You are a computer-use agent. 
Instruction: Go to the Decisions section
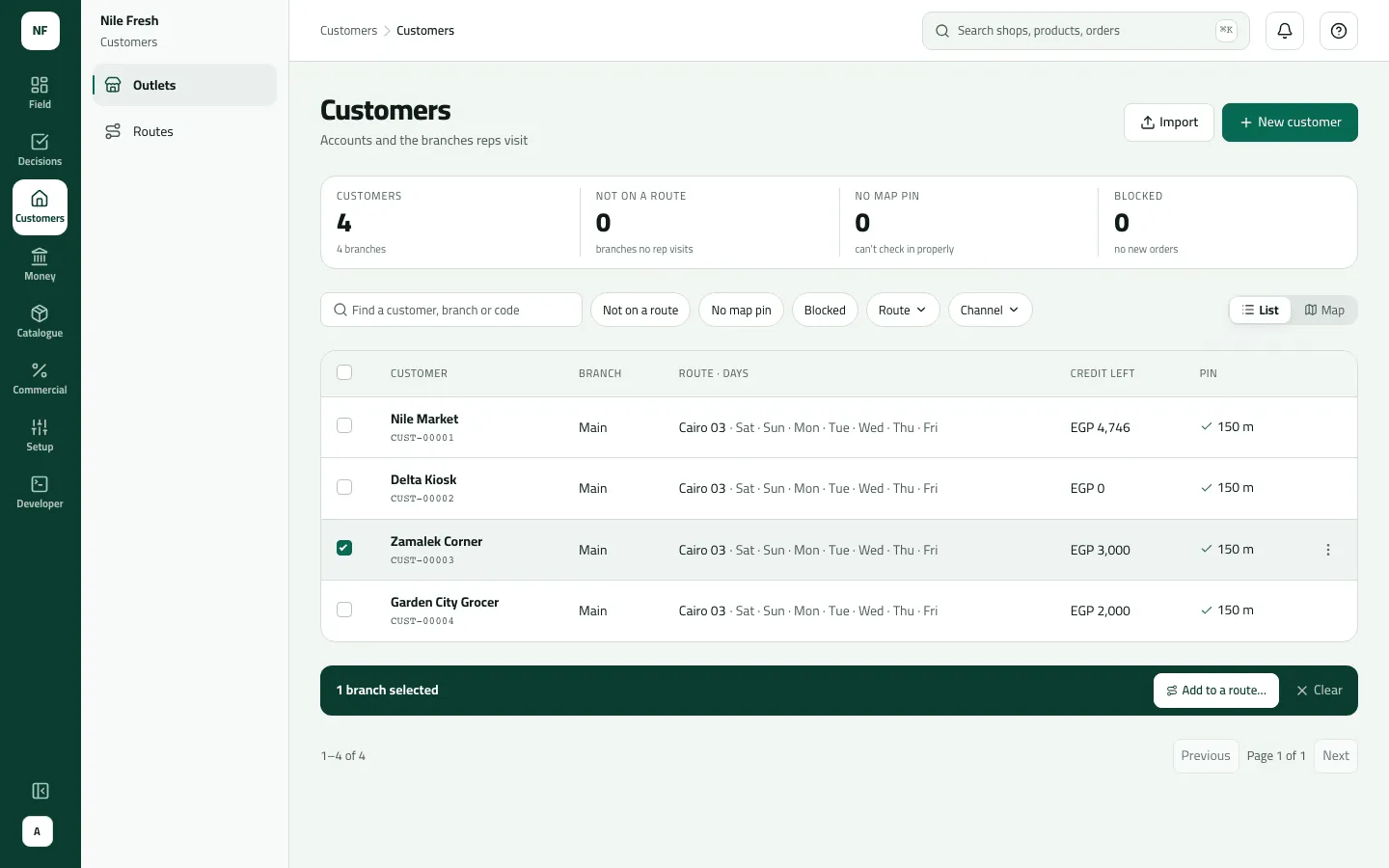pos(40,150)
